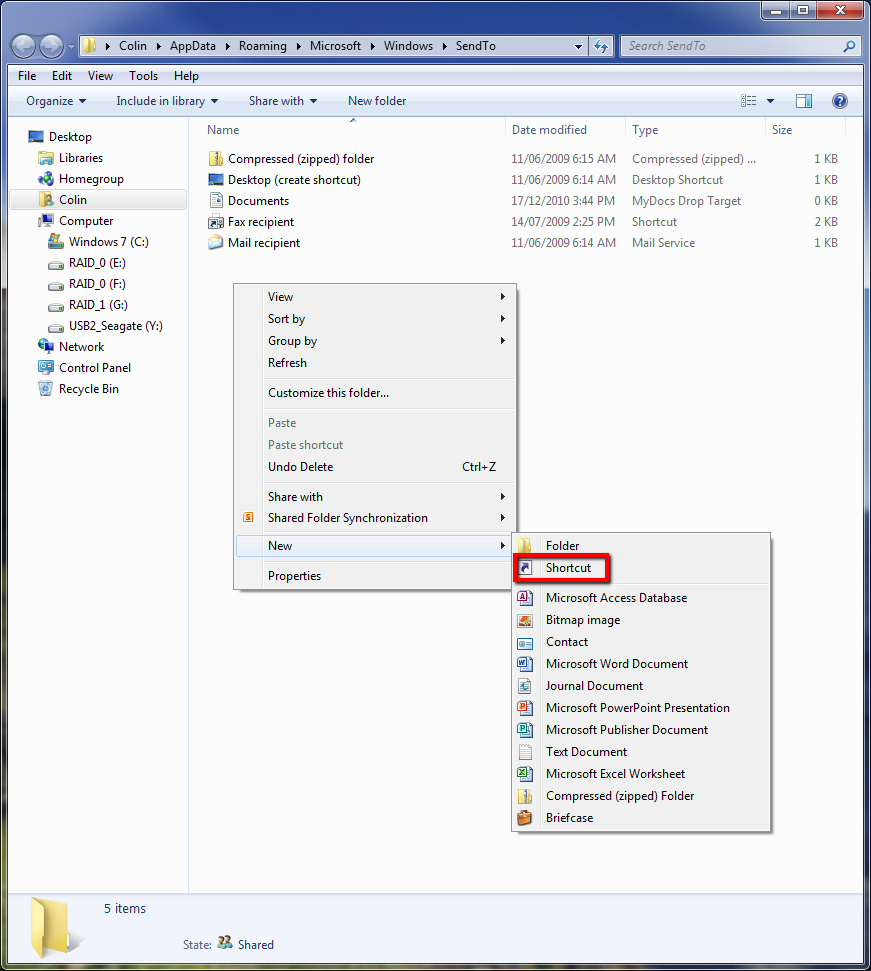Select RAID_1 (G:) drive in sidebar
The width and height of the screenshot is (871, 971).
click(98, 305)
